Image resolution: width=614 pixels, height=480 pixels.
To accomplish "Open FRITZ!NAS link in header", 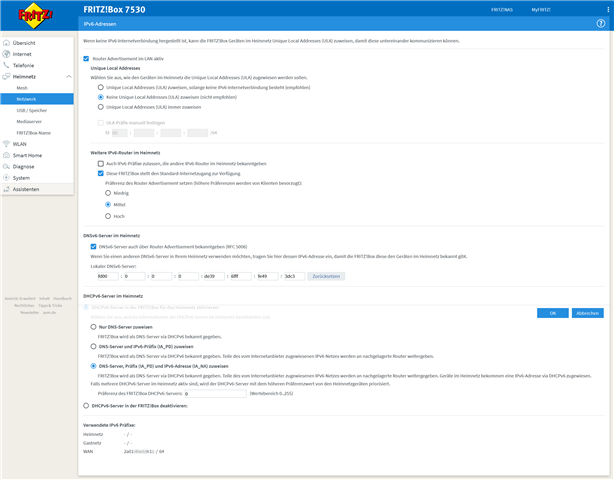I will pos(502,10).
